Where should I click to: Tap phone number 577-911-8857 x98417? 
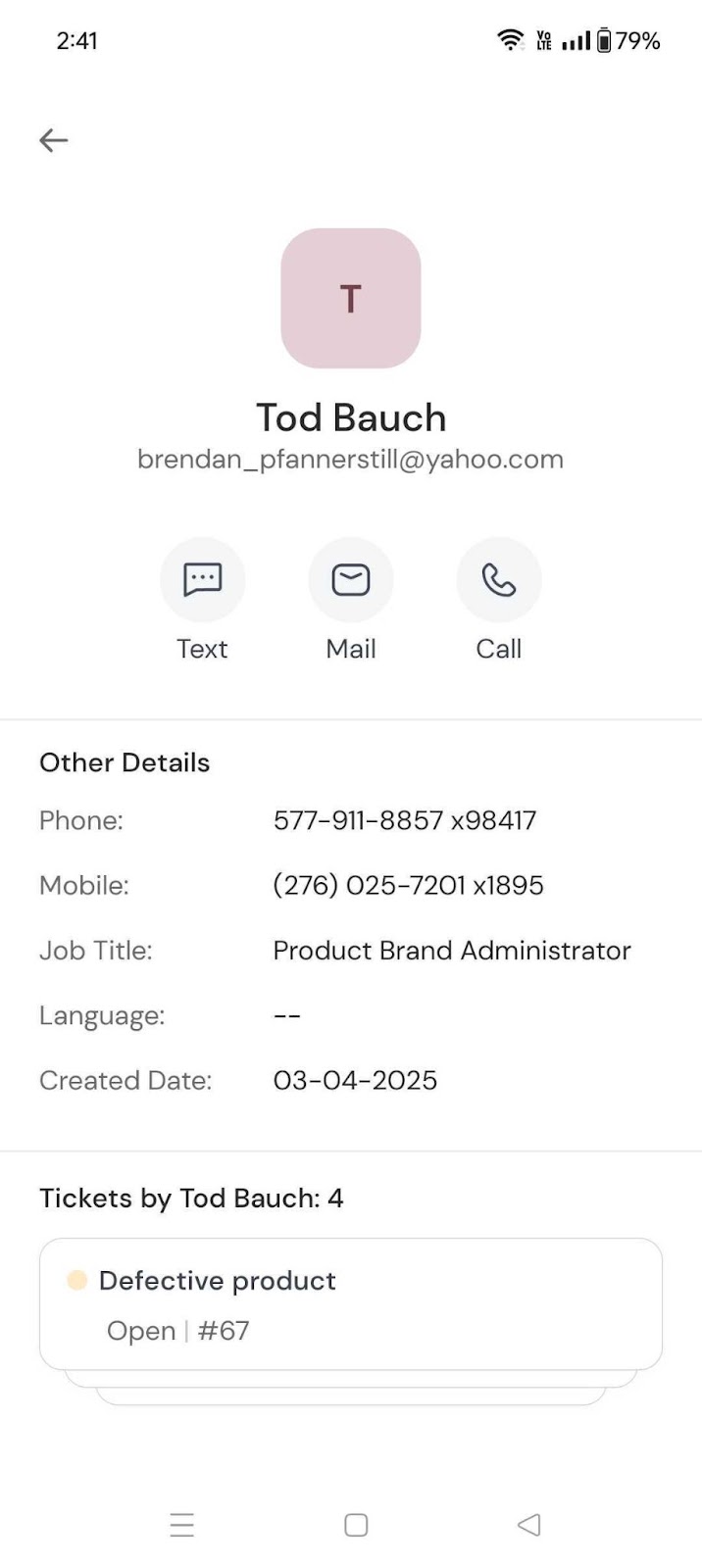[x=404, y=820]
